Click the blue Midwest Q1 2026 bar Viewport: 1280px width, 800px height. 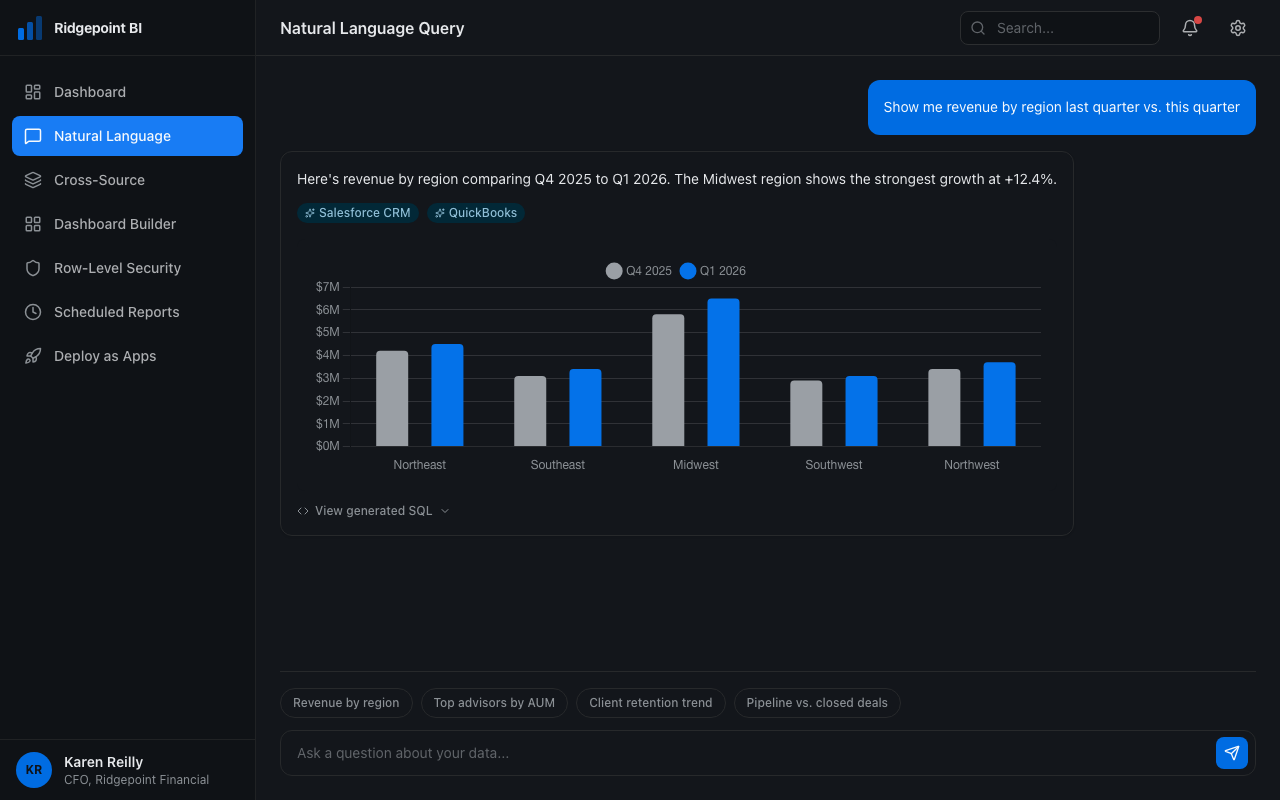point(723,375)
